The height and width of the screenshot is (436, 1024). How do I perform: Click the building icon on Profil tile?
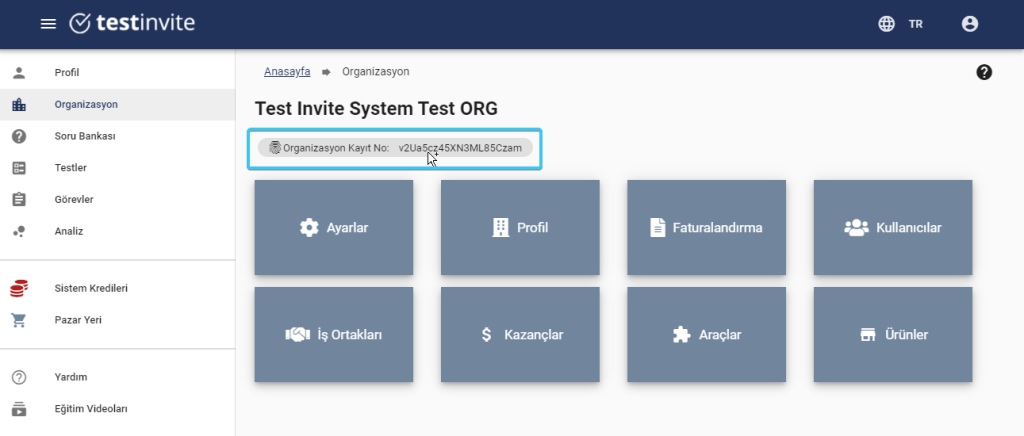tap(500, 228)
